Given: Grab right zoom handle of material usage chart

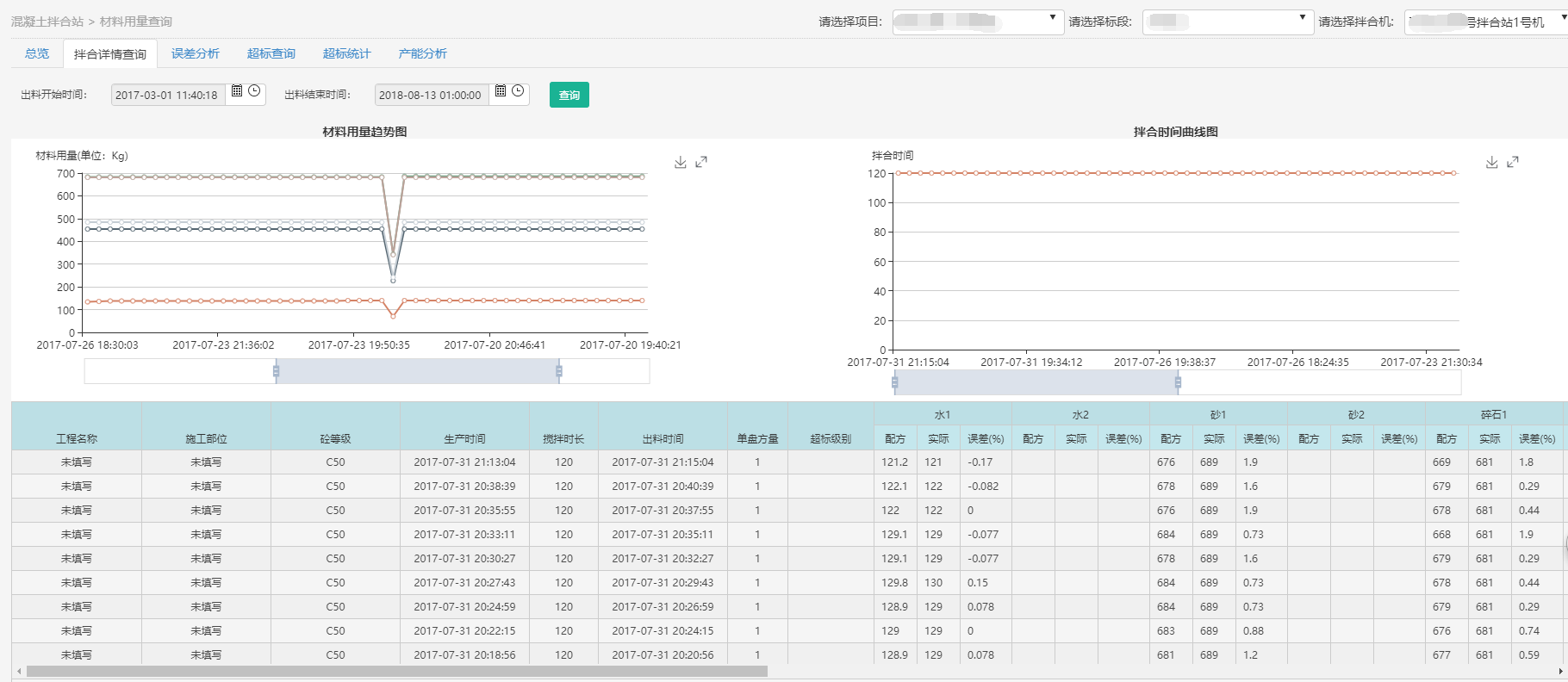Looking at the screenshot, I should coord(559,371).
